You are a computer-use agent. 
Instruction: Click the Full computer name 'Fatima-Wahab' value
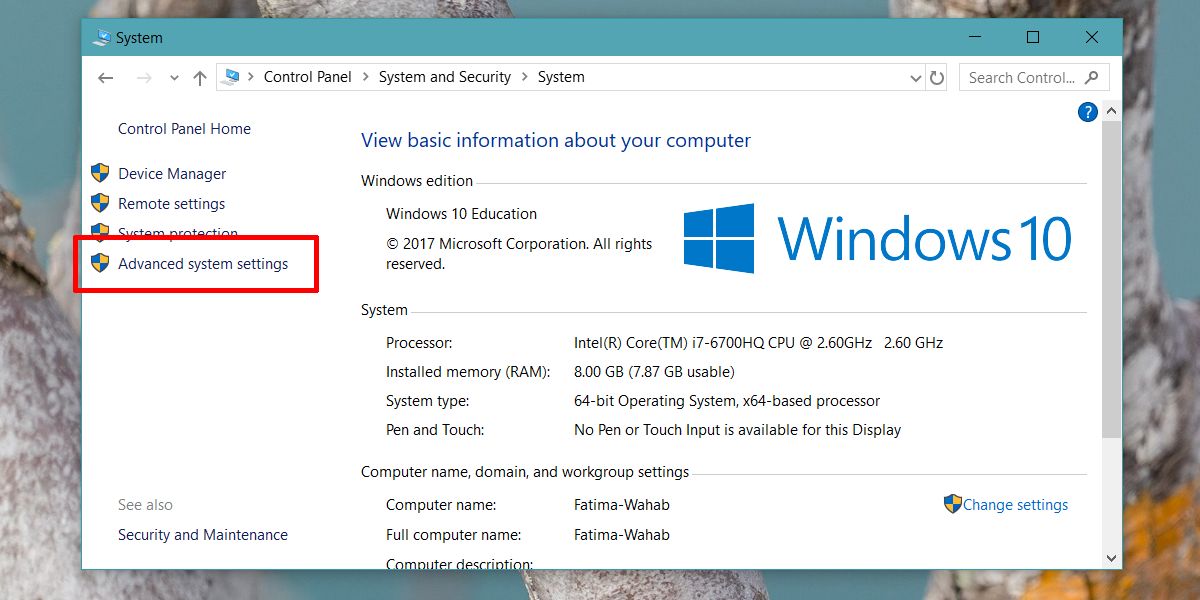pyautogui.click(x=622, y=535)
